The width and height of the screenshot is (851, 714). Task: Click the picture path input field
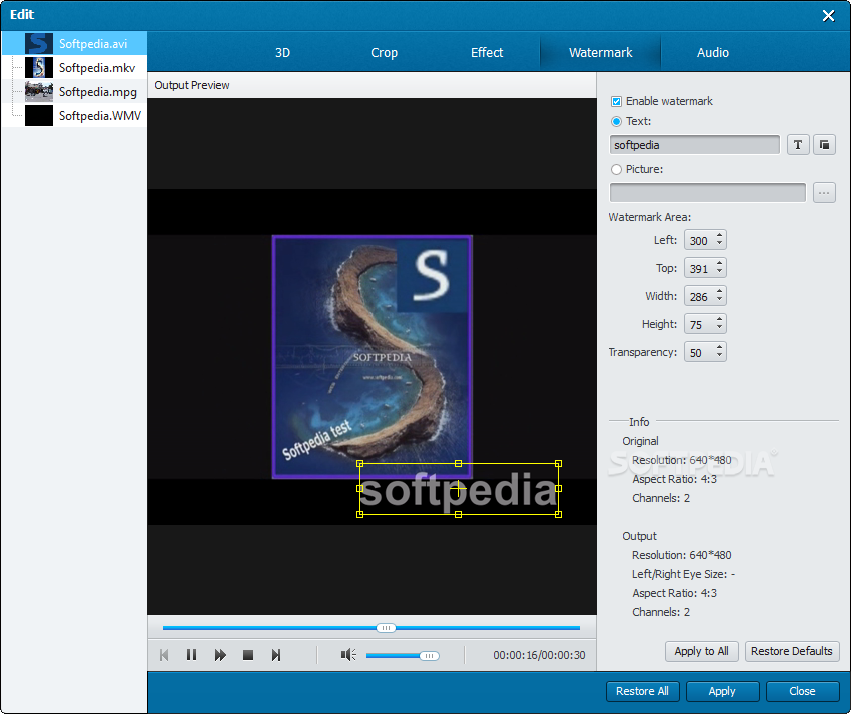pos(708,193)
